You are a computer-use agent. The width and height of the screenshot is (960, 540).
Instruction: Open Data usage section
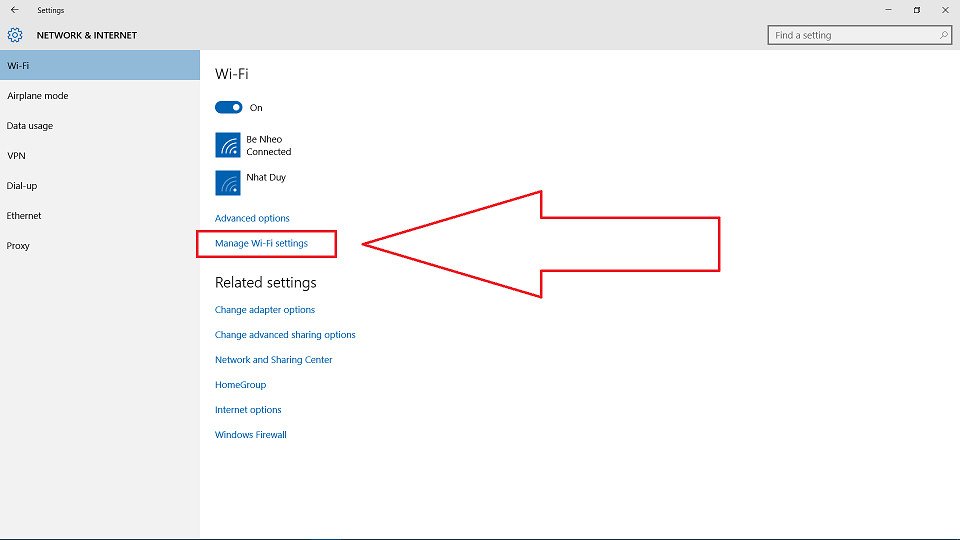(100, 126)
